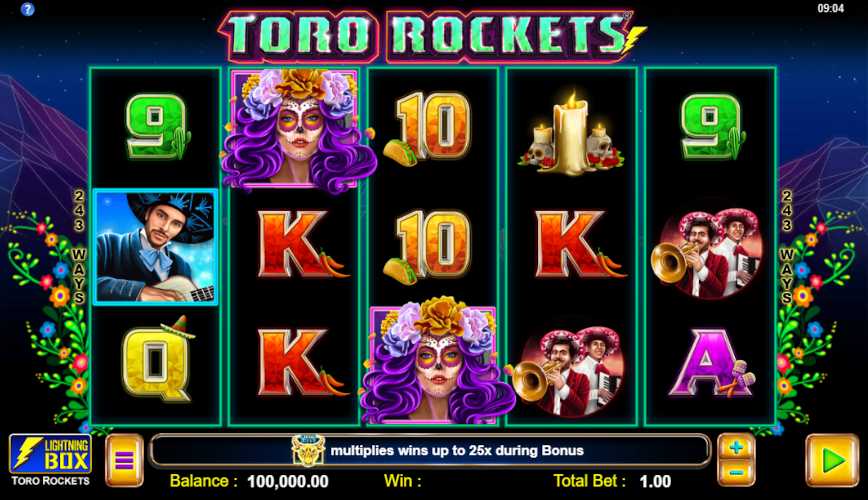868x500 pixels.
Task: Click the purple A maracas symbol
Action: pyautogui.click(x=711, y=363)
